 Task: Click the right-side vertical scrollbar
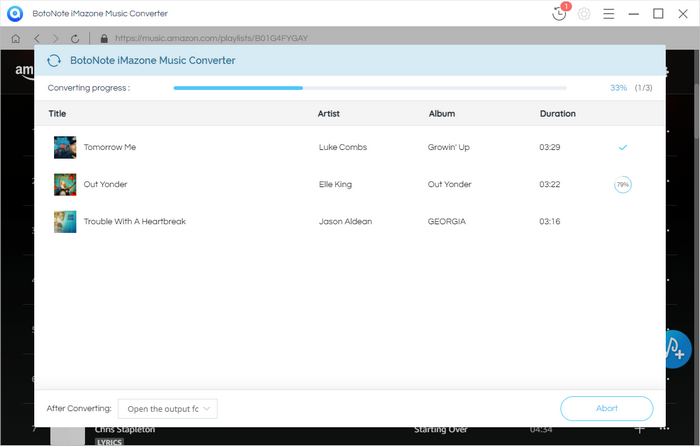[x=697, y=112]
